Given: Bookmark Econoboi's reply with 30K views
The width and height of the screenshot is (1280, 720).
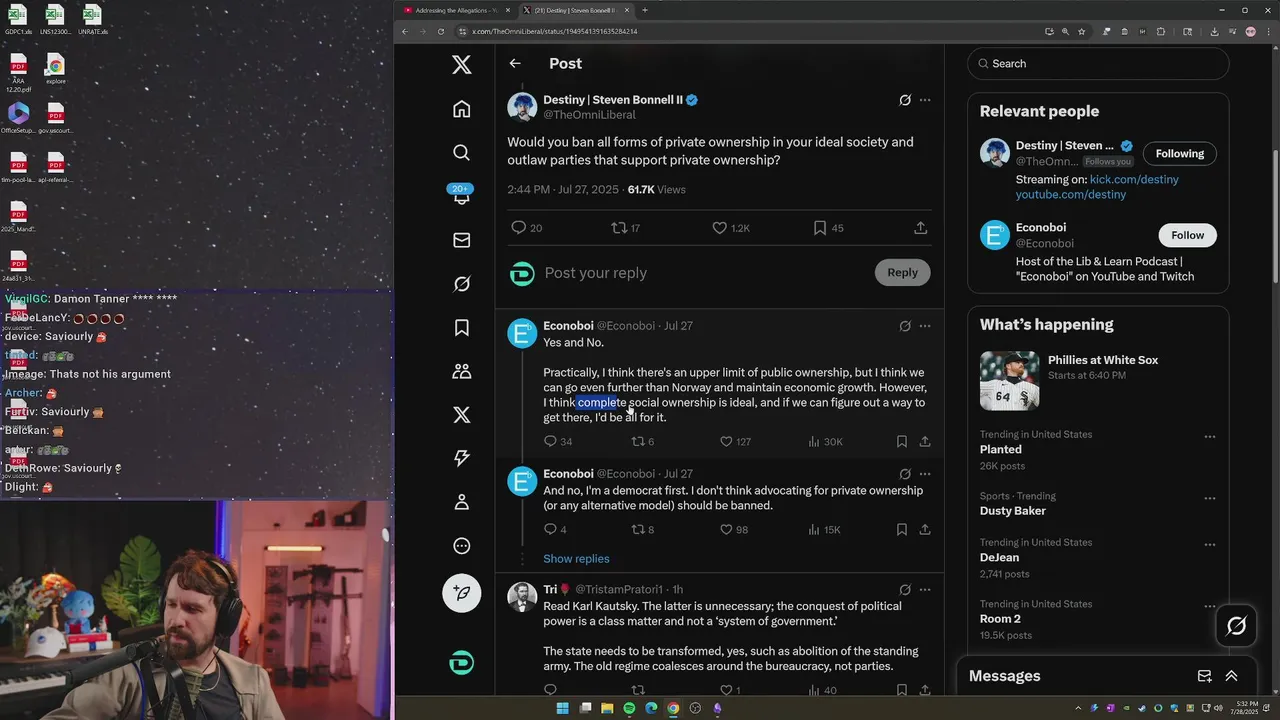Looking at the screenshot, I should [x=902, y=441].
